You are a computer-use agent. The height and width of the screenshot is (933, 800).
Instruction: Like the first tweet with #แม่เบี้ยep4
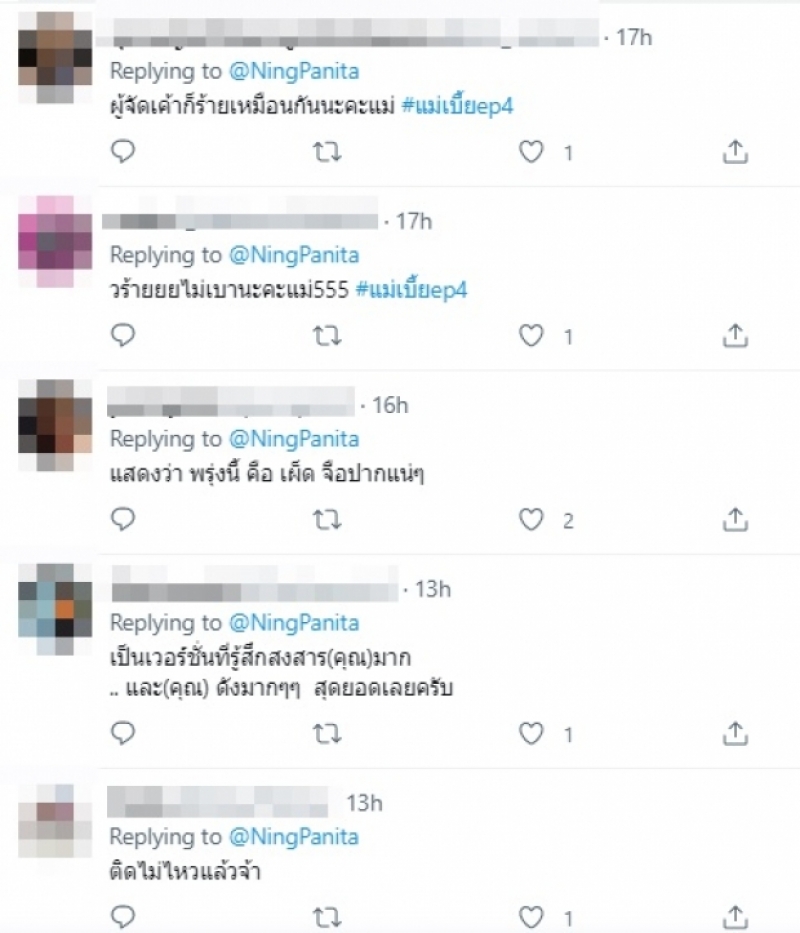point(531,152)
